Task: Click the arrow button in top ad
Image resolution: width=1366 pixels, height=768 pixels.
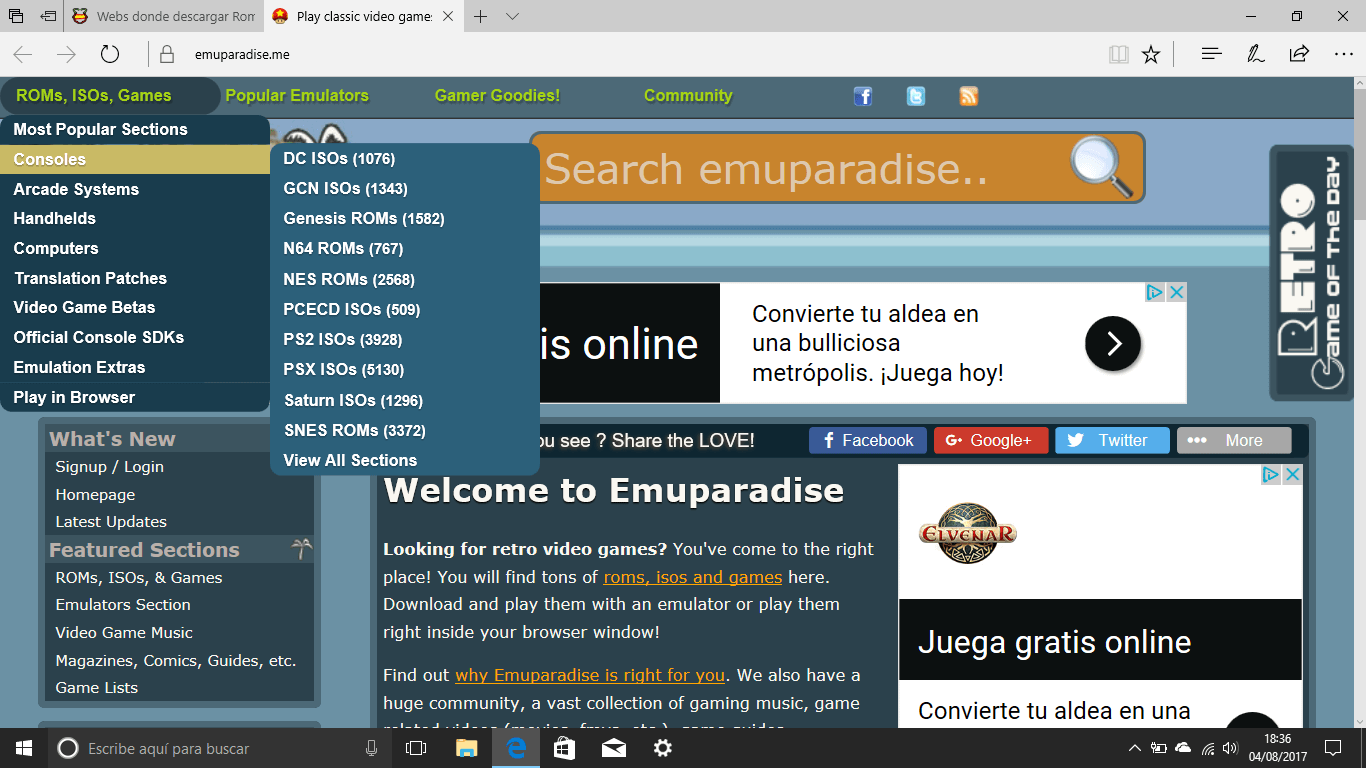Action: point(1113,344)
